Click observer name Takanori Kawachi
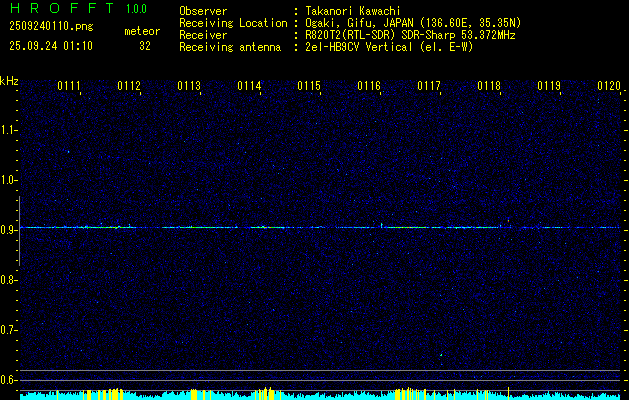 coord(352,11)
